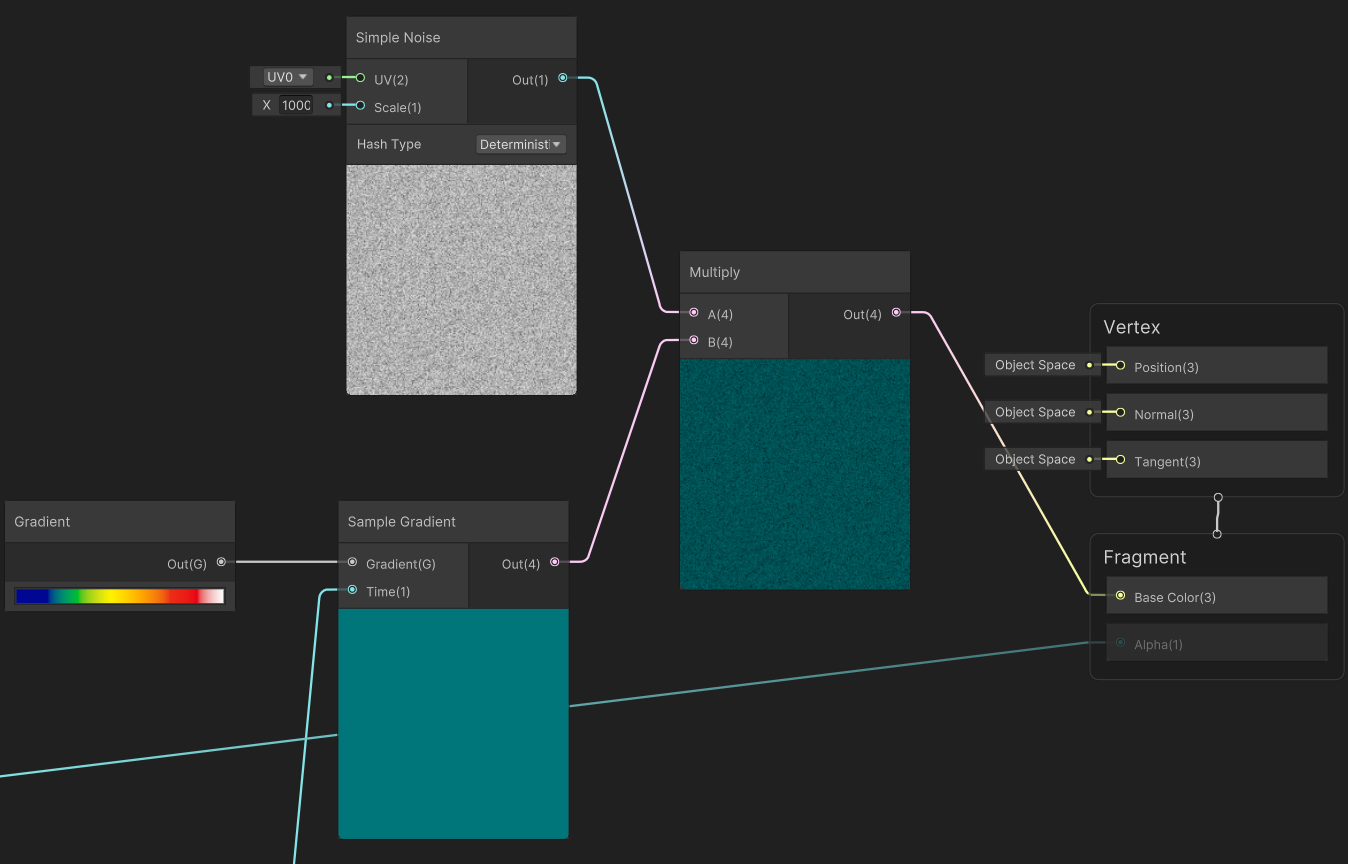
Task: Select the Multiply node title
Action: coord(715,272)
